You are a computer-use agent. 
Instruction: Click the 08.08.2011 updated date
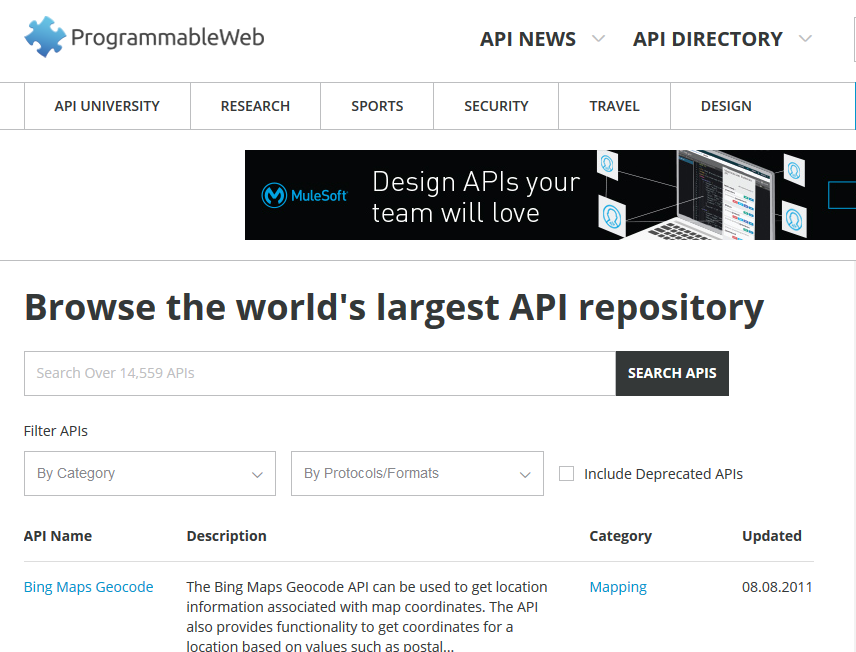777,587
